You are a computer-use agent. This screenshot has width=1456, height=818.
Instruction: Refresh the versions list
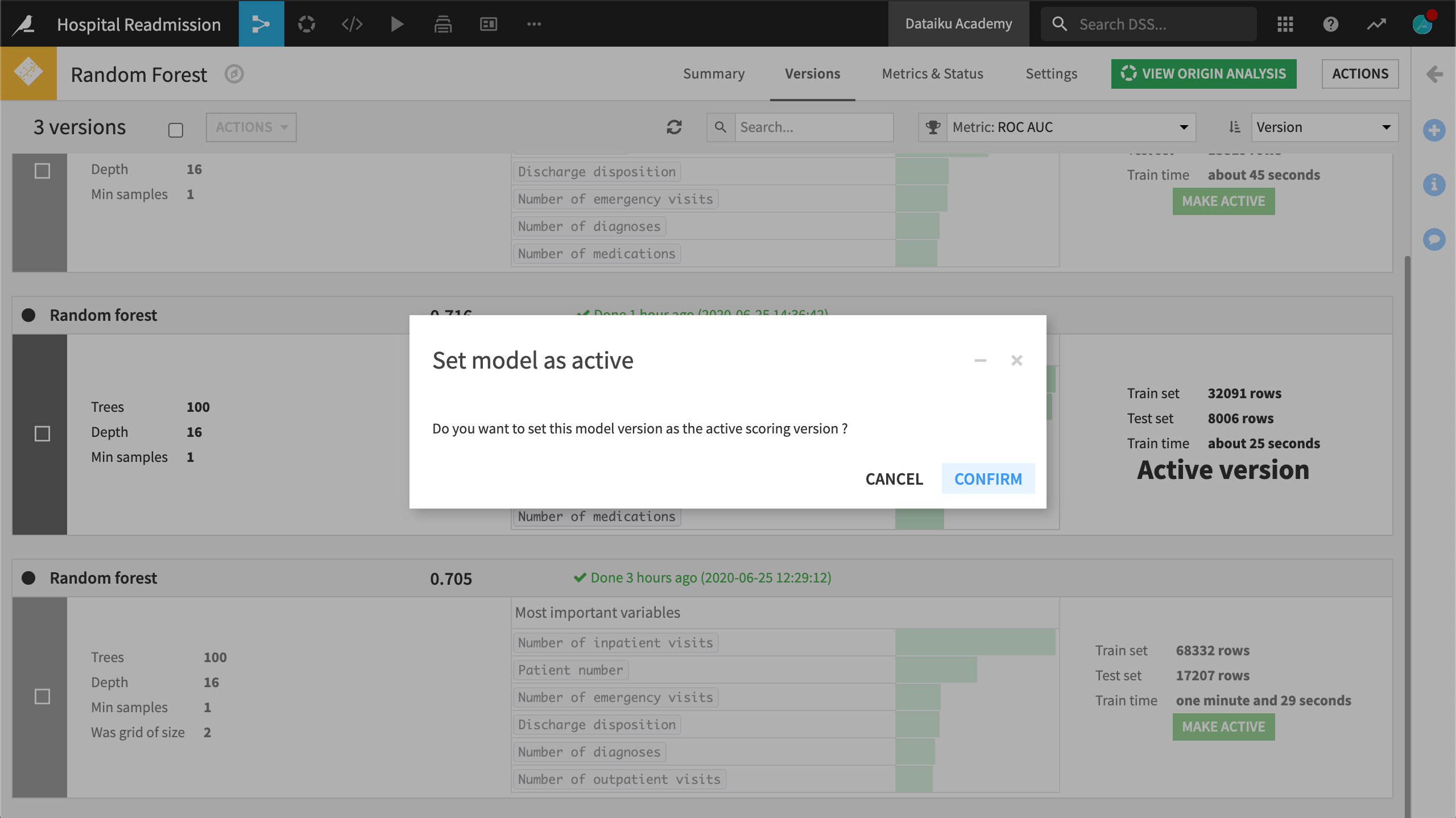(674, 127)
